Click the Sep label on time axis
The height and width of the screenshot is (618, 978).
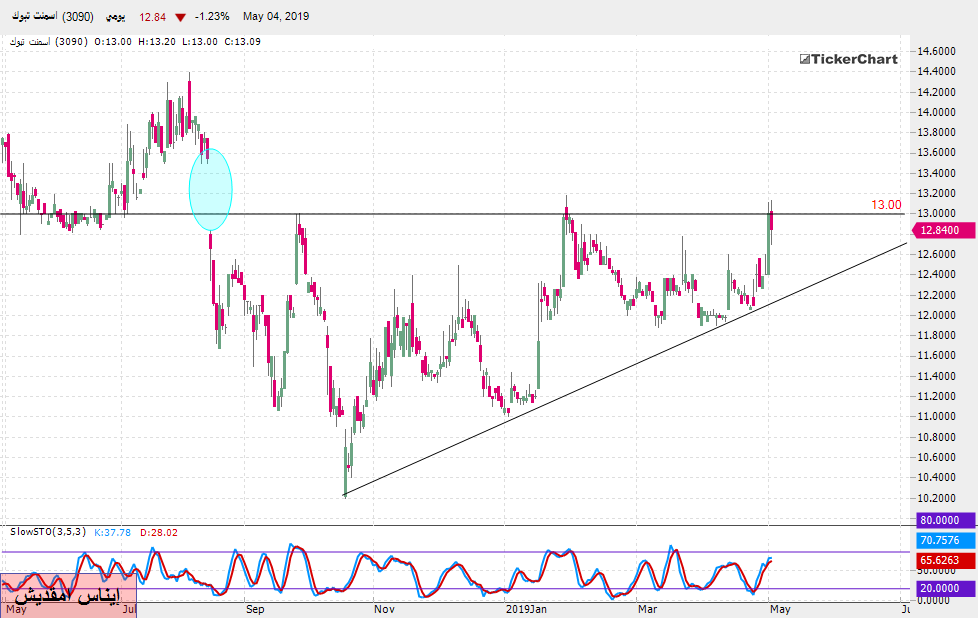[x=254, y=608]
